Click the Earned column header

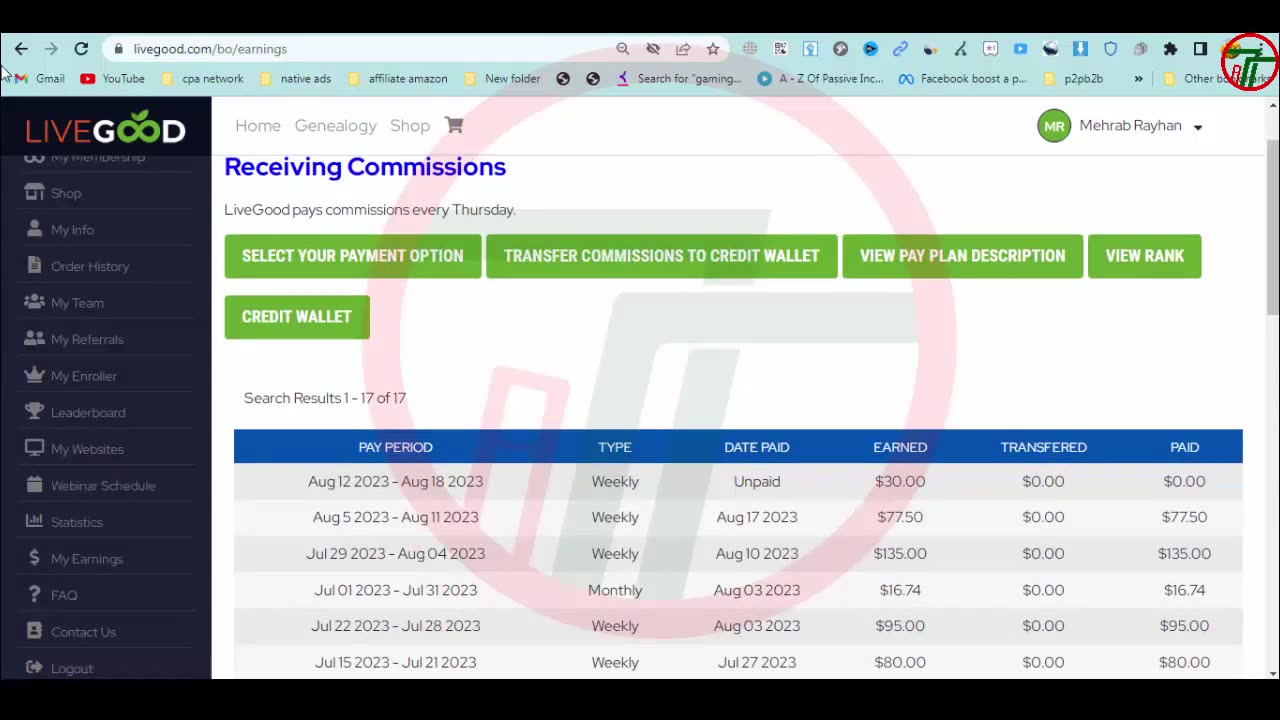coord(900,447)
